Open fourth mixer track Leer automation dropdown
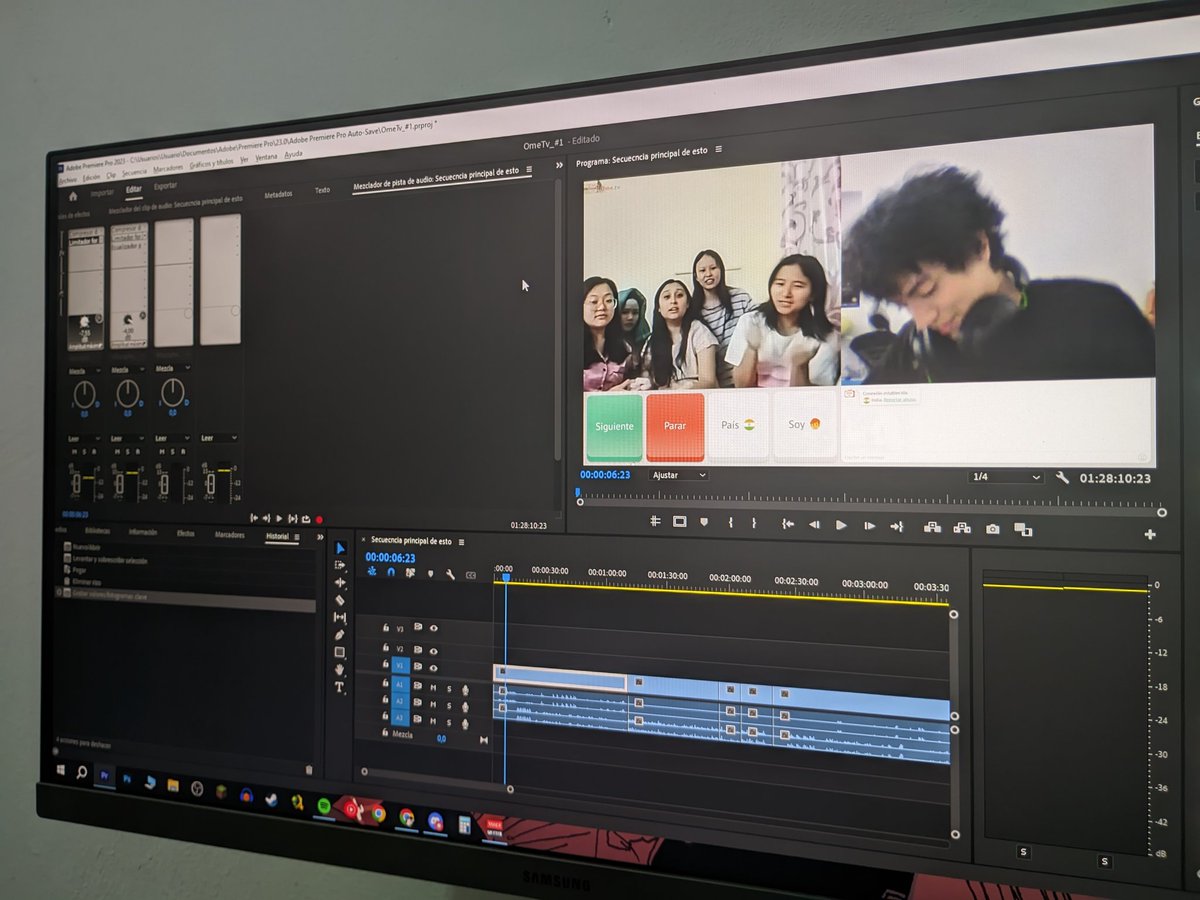Viewport: 1200px width, 900px height. (219, 438)
